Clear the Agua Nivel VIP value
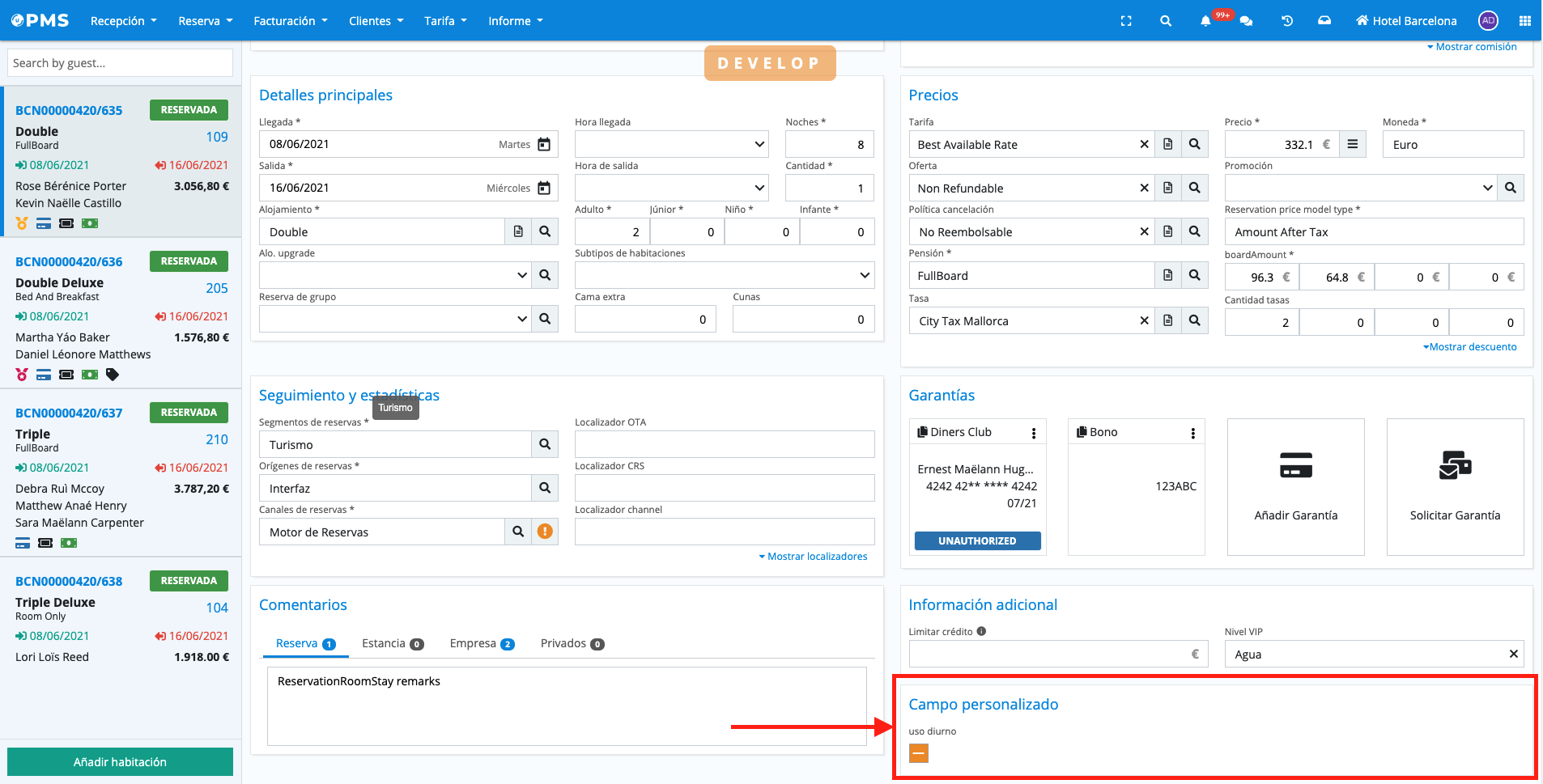 click(1513, 654)
